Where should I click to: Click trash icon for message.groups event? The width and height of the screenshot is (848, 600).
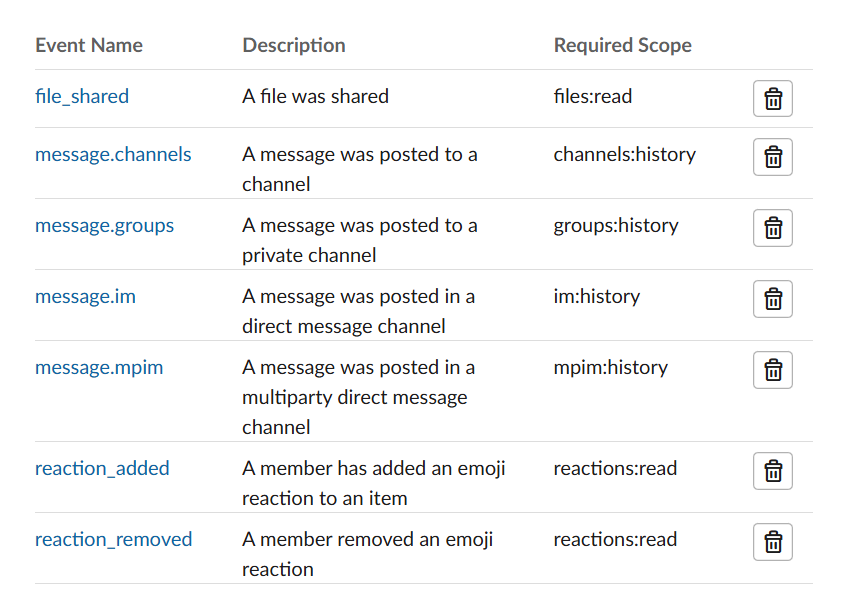[773, 228]
